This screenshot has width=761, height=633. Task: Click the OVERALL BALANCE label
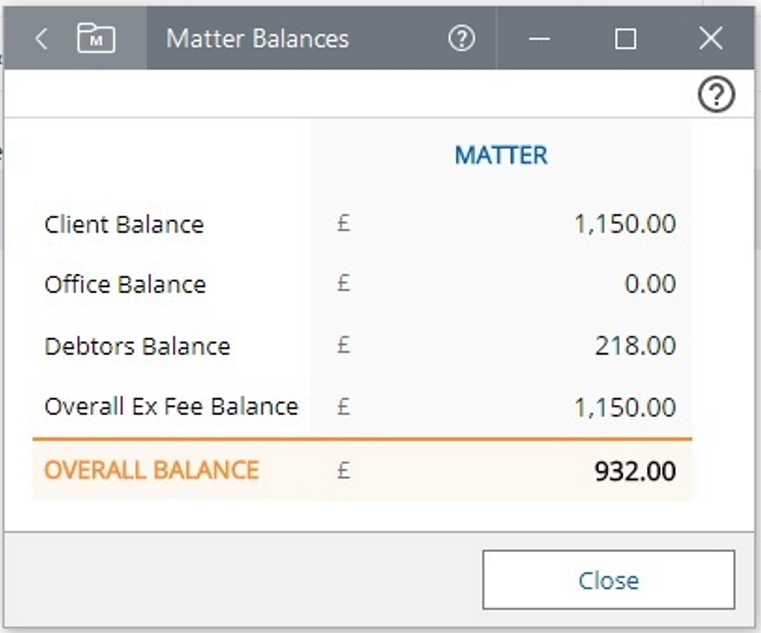(152, 470)
